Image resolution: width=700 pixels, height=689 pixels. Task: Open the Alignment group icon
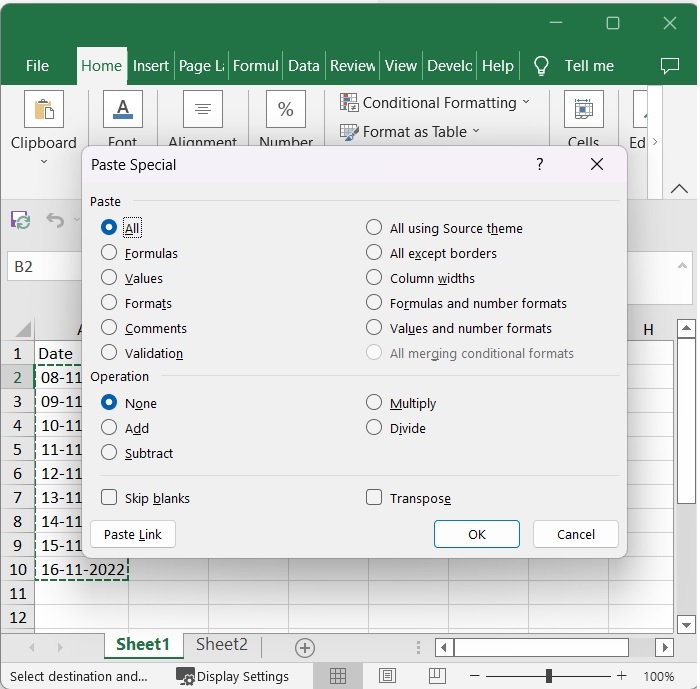click(x=202, y=110)
